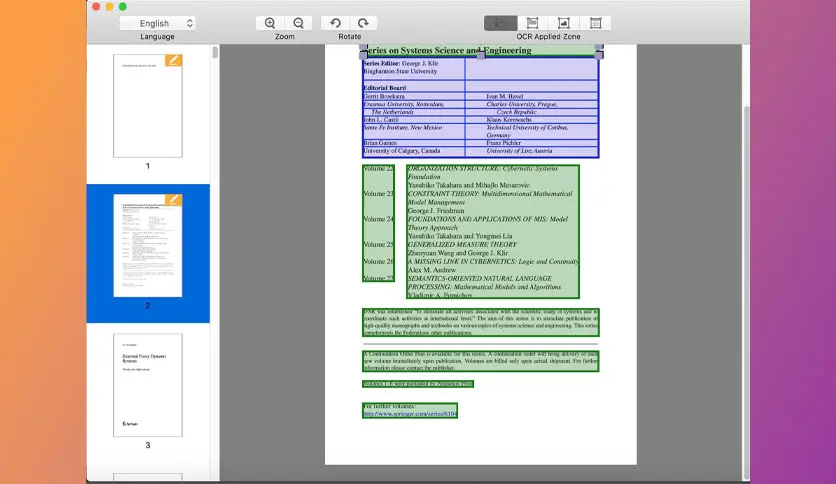This screenshot has height=484, width=836.
Task: Click 'Series Editor: George J. Klir' cell
Action: click(x=413, y=67)
